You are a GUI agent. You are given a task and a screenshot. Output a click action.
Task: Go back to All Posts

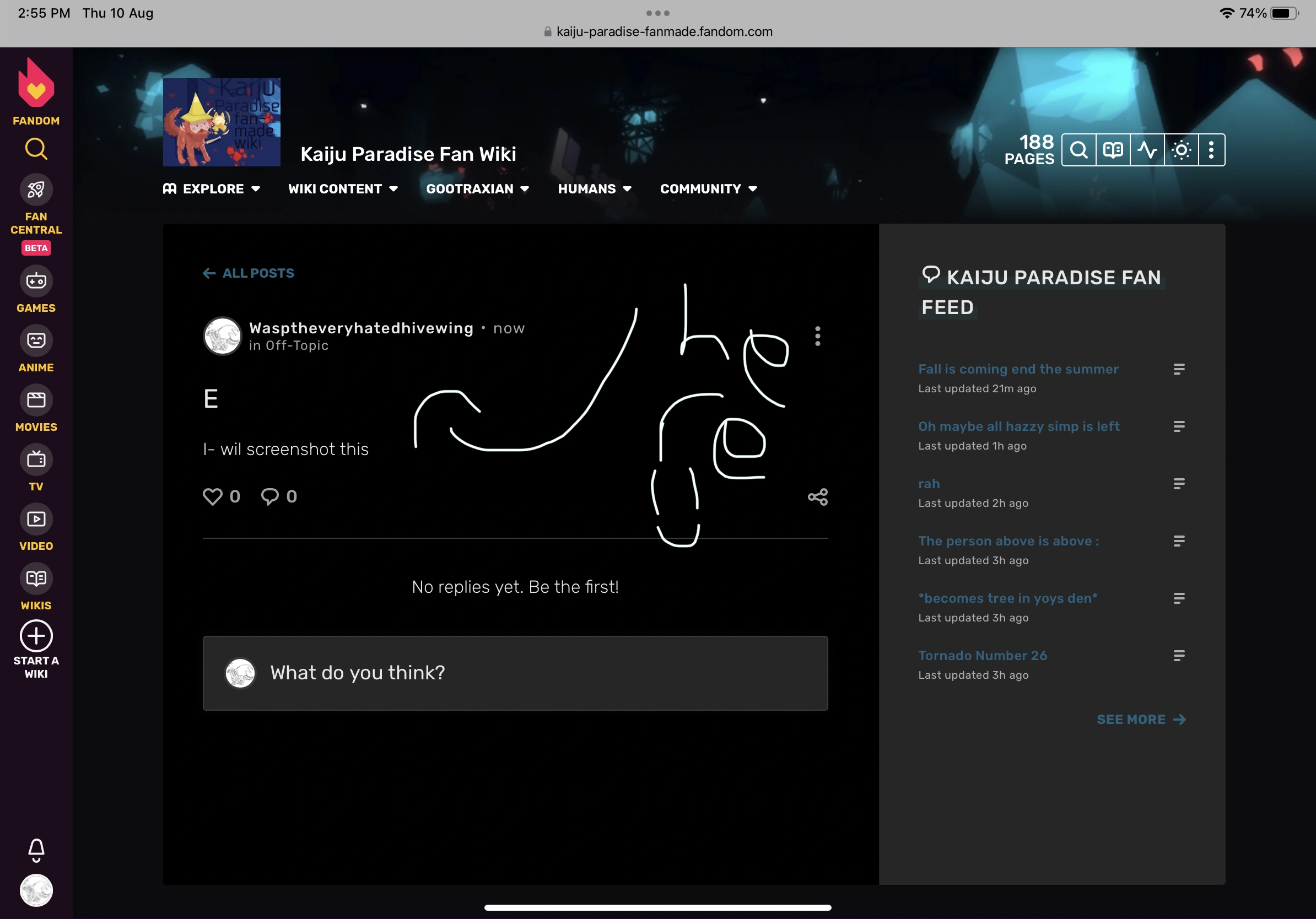coord(249,273)
